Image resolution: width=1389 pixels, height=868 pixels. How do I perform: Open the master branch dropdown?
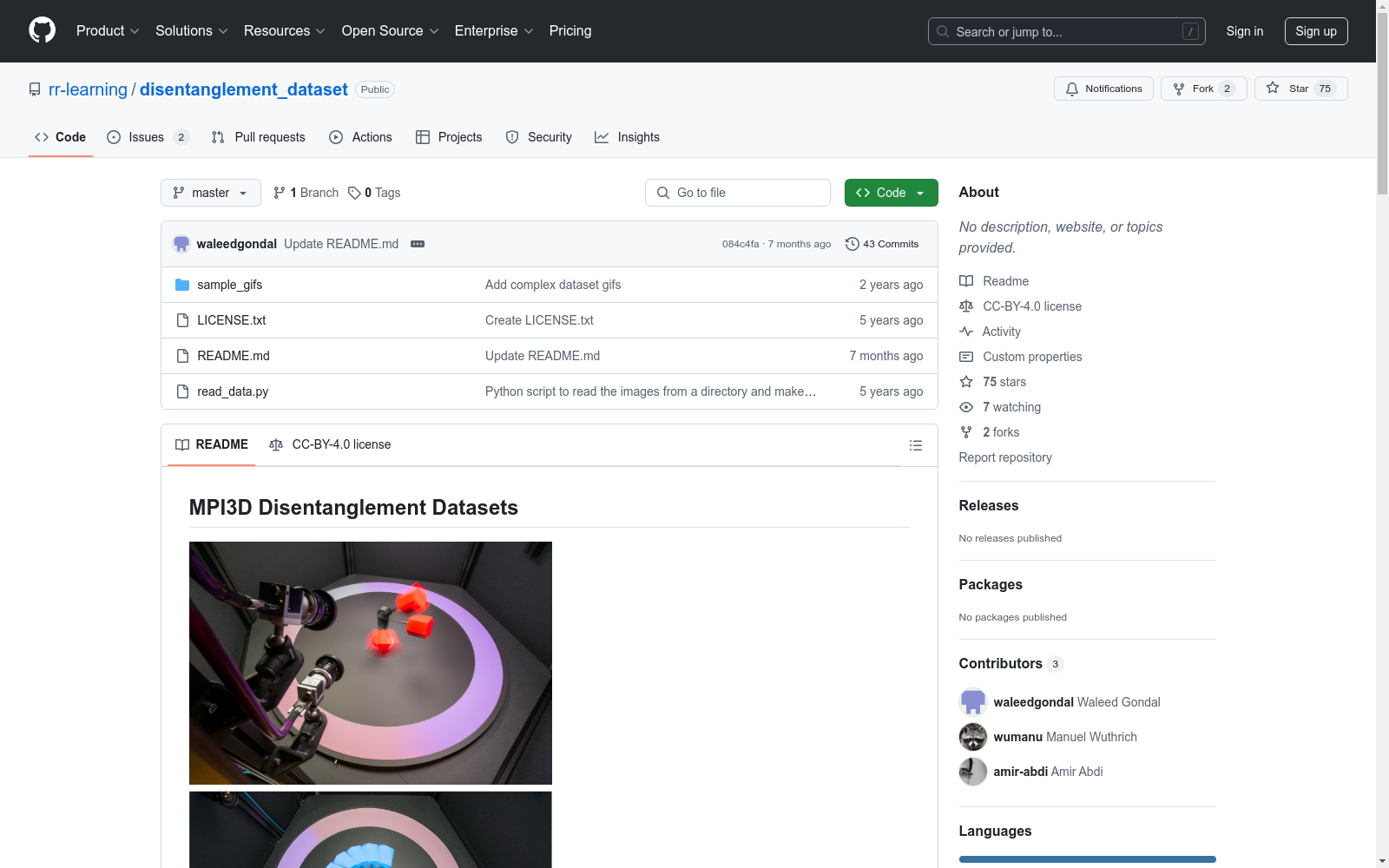tap(210, 193)
